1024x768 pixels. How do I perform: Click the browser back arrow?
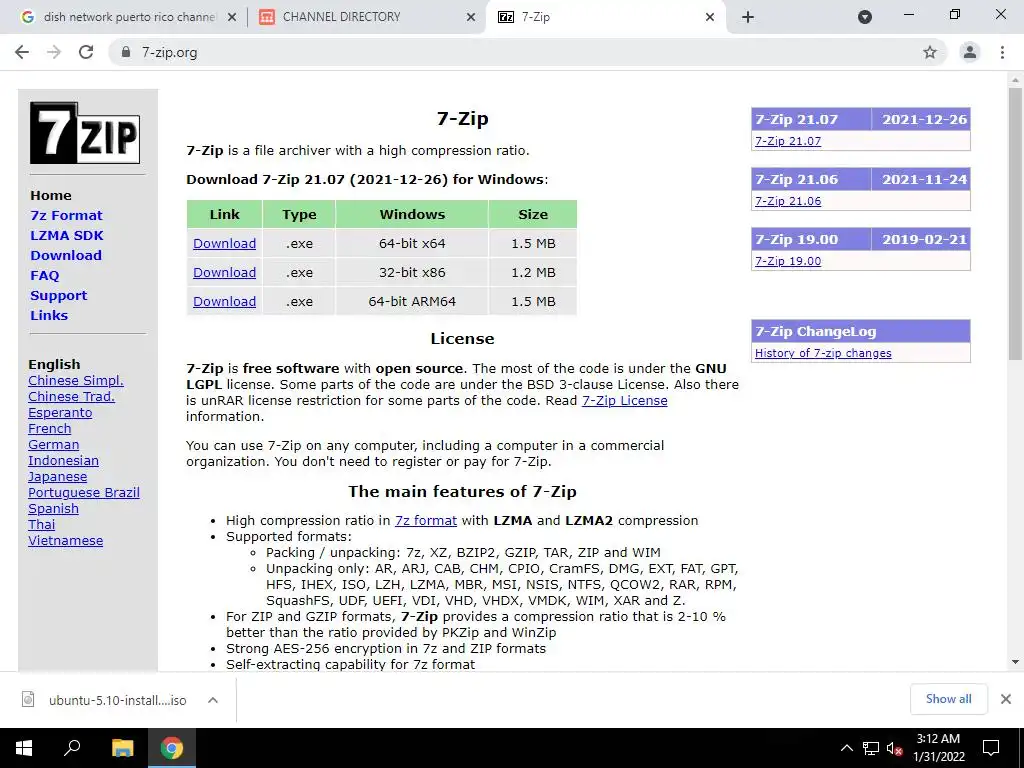pyautogui.click(x=22, y=52)
